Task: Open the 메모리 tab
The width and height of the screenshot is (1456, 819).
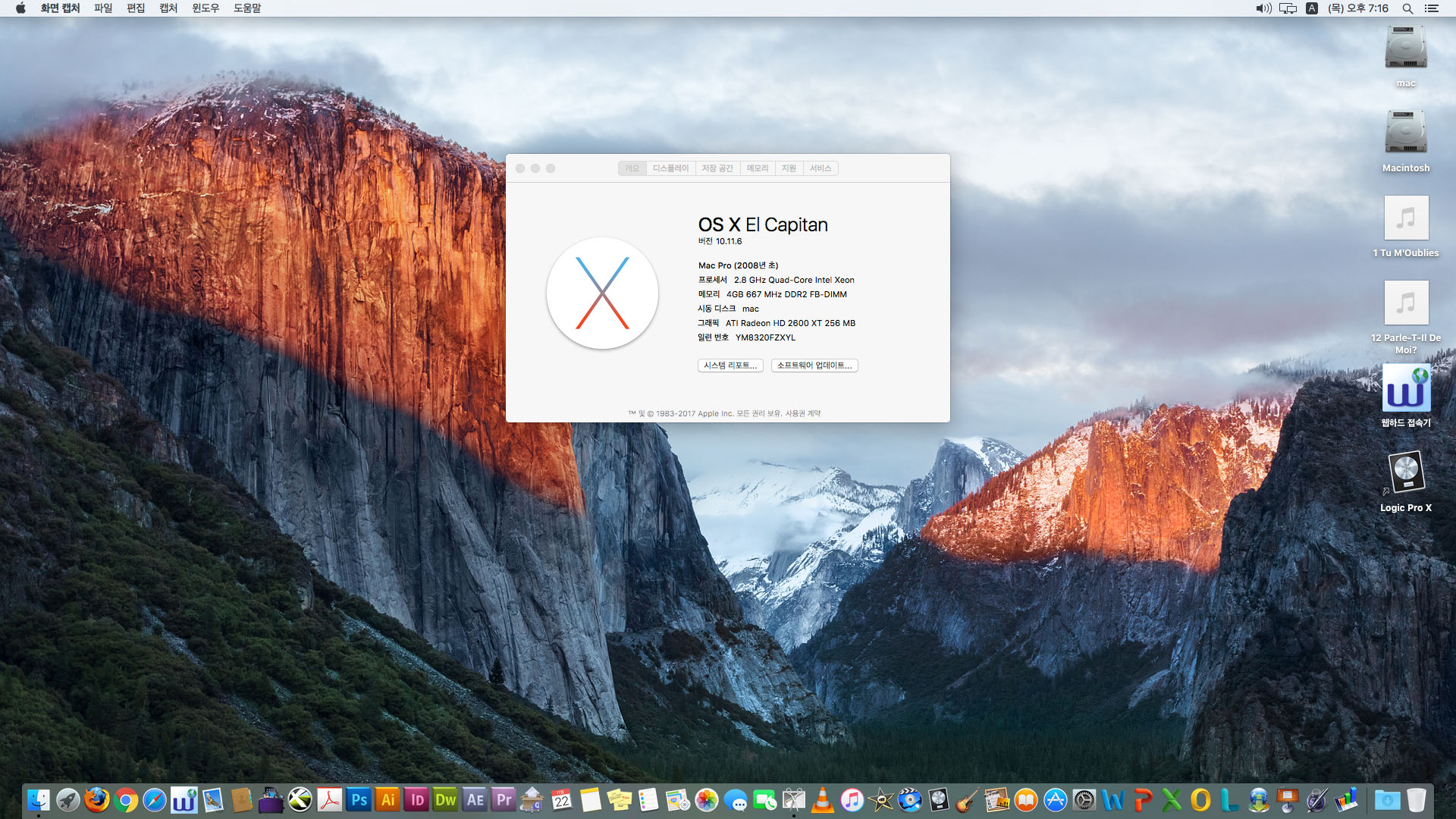Action: 757,168
